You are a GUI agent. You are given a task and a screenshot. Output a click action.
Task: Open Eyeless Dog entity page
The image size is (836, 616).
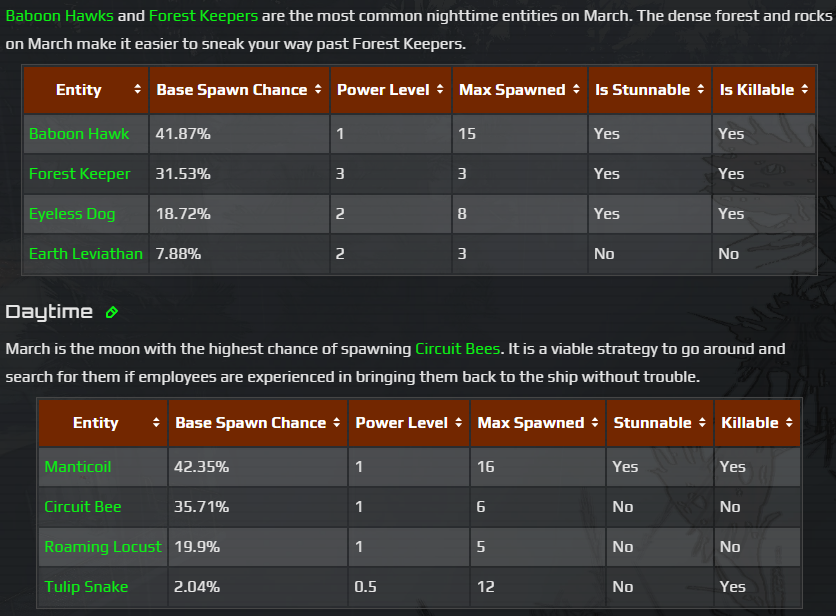(x=72, y=214)
